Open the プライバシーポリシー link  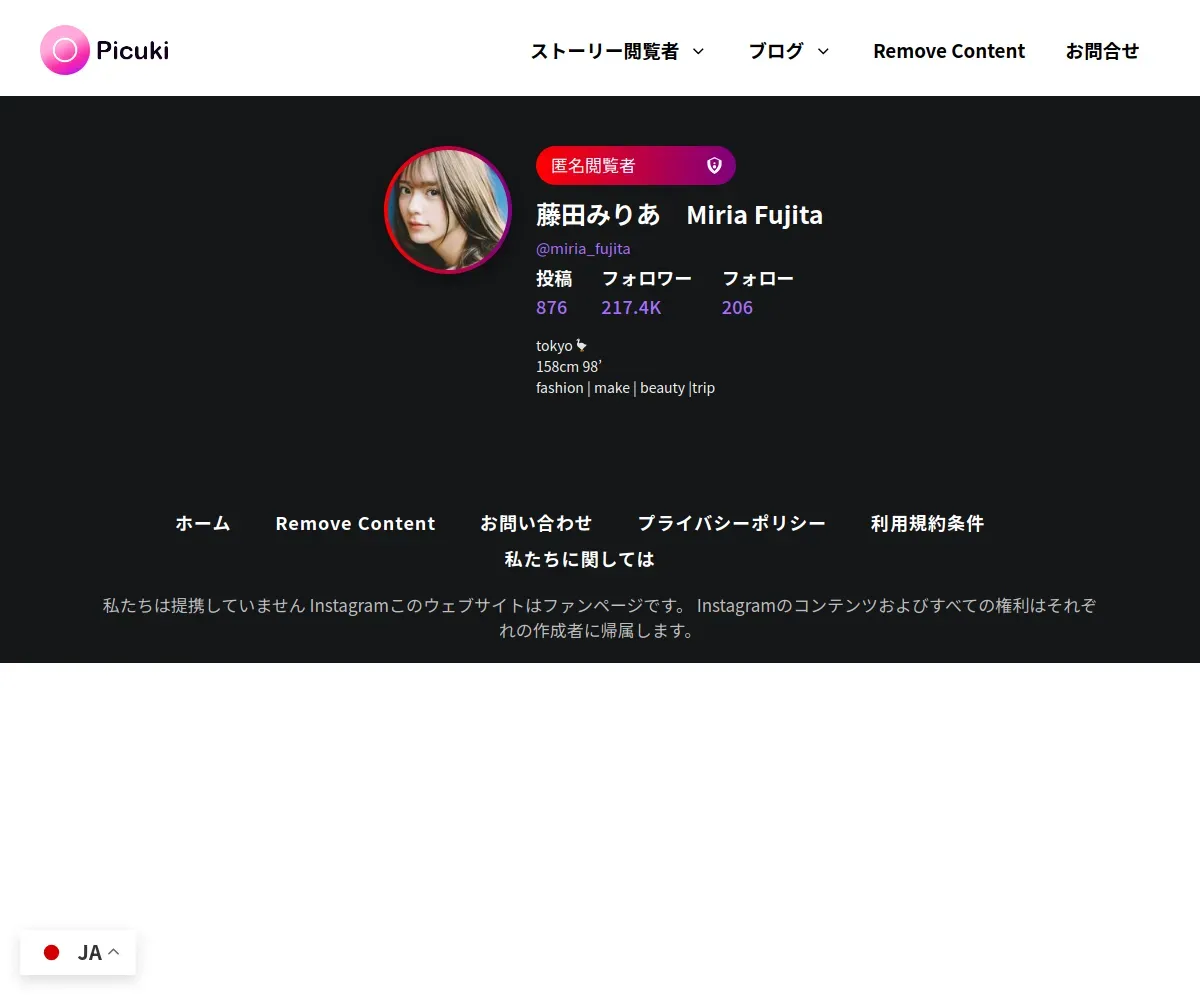(x=732, y=523)
